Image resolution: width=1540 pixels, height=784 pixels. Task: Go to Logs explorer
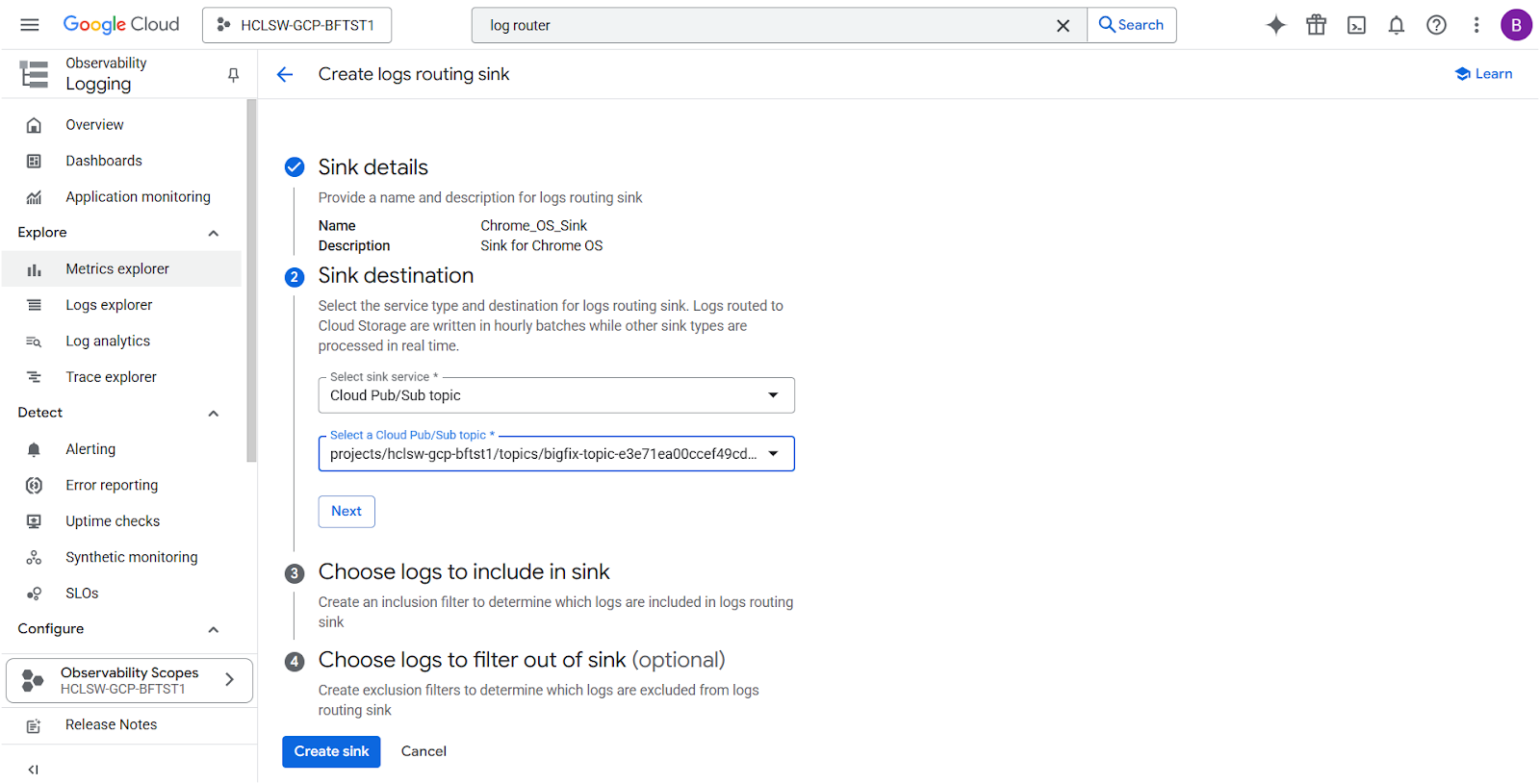[x=109, y=305]
